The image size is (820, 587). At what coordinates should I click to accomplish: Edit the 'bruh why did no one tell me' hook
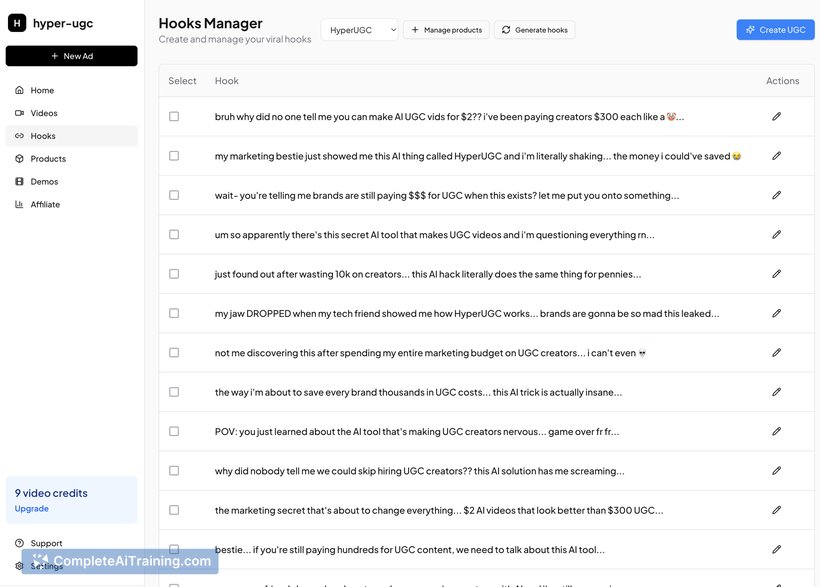point(777,116)
